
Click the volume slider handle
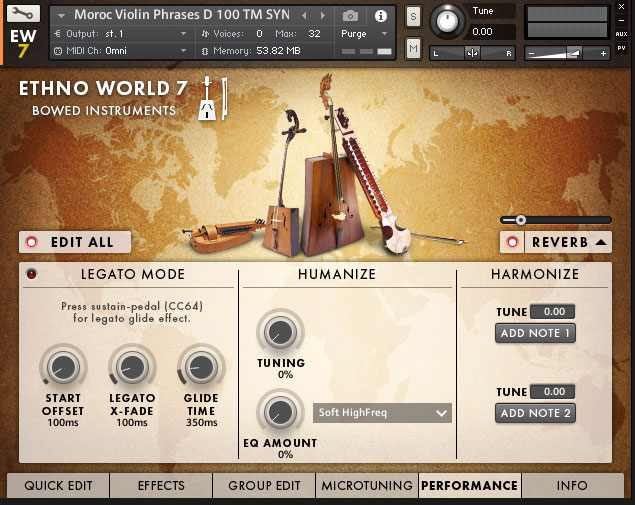point(574,53)
